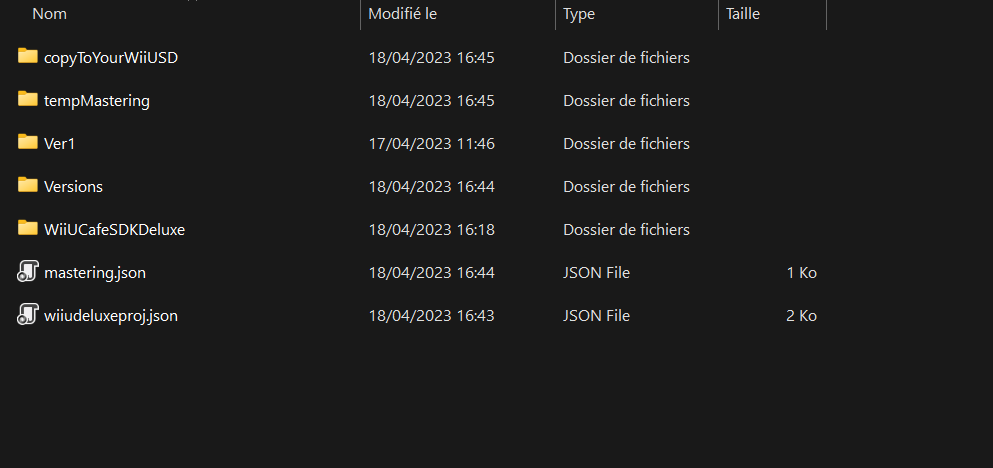Click the wiiudeluxeproj.json file name
This screenshot has width=993, height=468.
click(x=111, y=315)
